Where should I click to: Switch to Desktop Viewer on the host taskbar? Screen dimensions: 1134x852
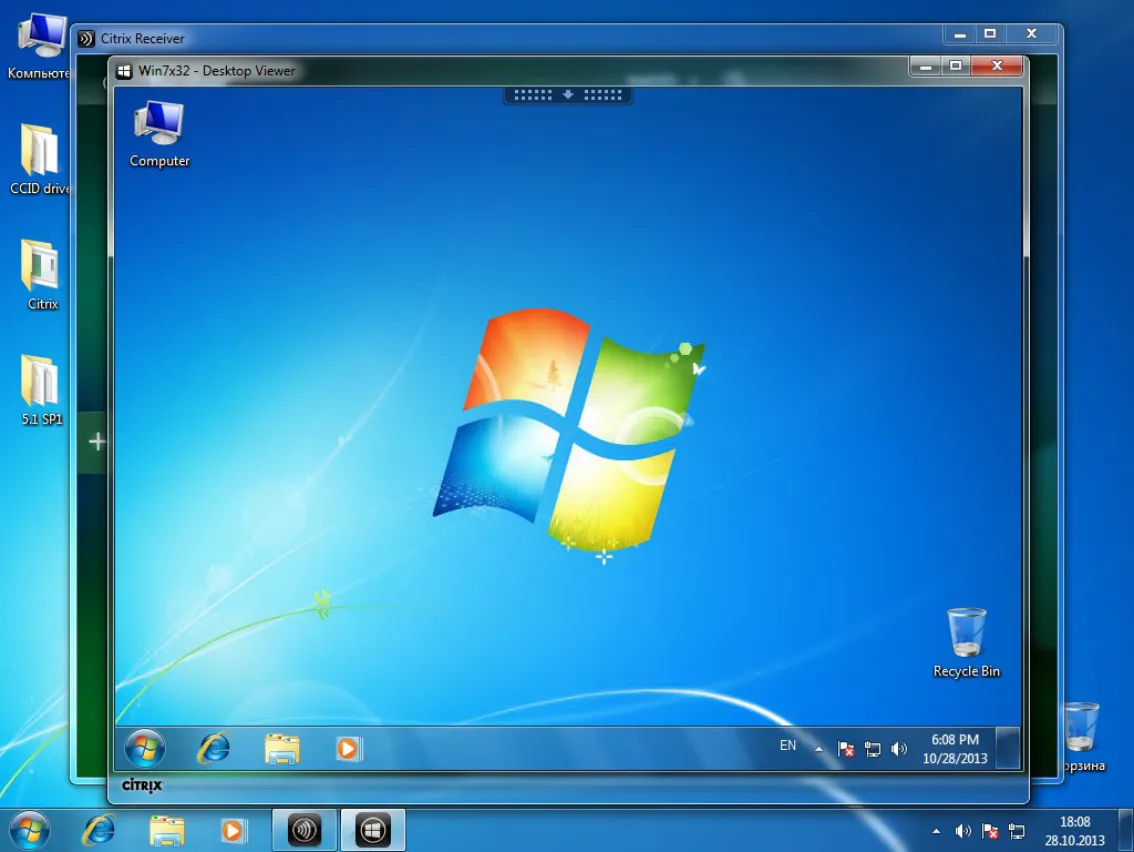point(372,830)
